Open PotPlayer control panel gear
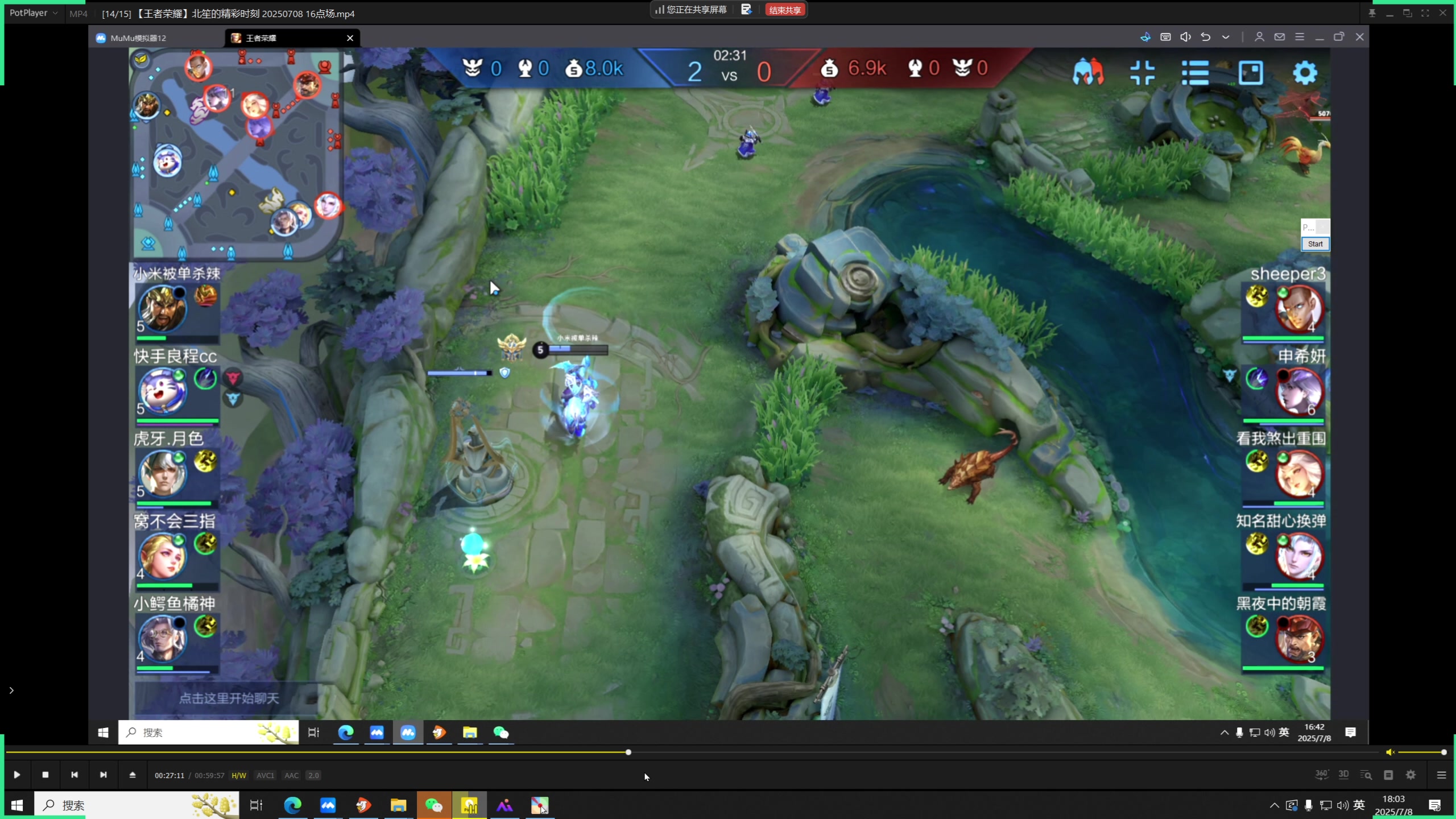The height and width of the screenshot is (819, 1456). coord(1411,775)
